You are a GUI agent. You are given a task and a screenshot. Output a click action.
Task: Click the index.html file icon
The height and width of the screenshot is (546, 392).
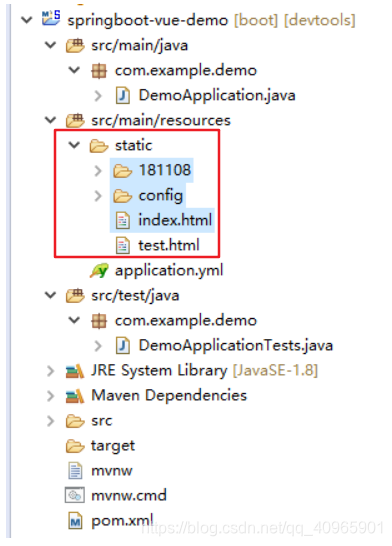tap(123, 221)
